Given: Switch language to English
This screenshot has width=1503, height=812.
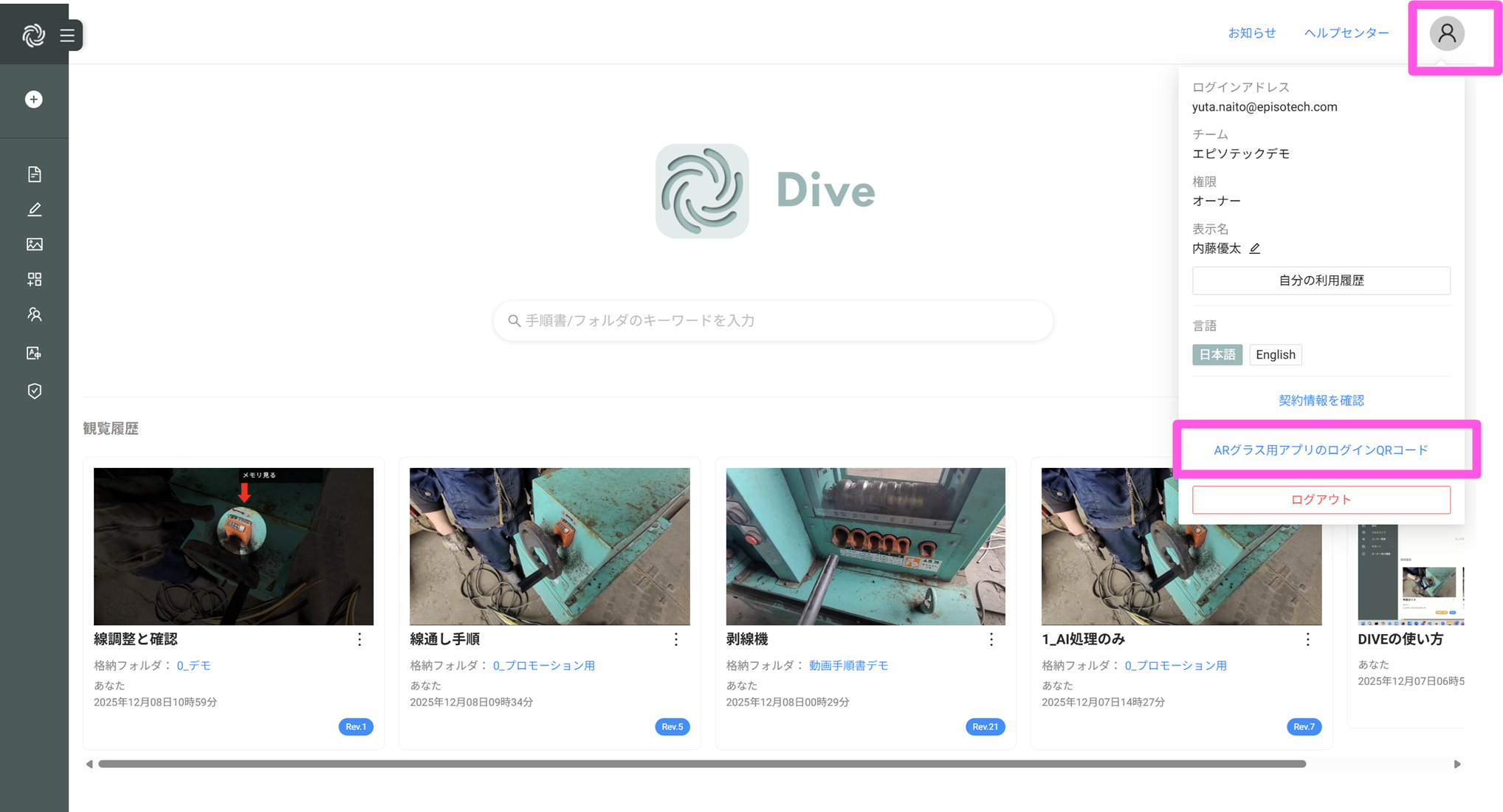Looking at the screenshot, I should click(1275, 354).
